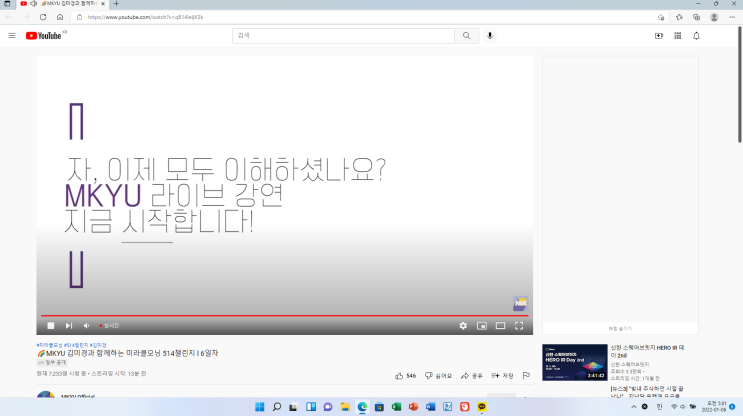
Task: Add page to favorites star icon
Action: 661,17
